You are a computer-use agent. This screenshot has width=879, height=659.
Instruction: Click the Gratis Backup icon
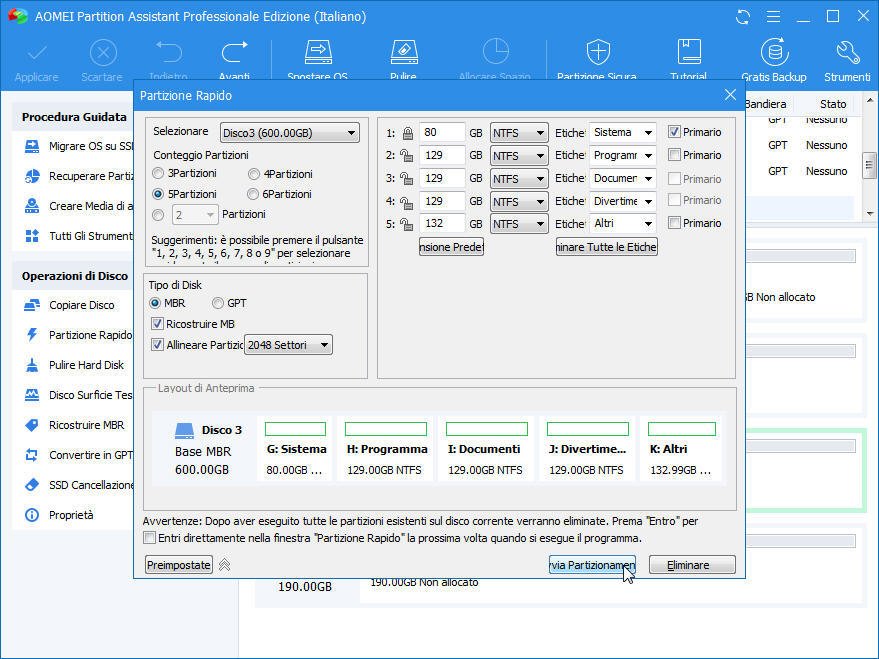(773, 53)
